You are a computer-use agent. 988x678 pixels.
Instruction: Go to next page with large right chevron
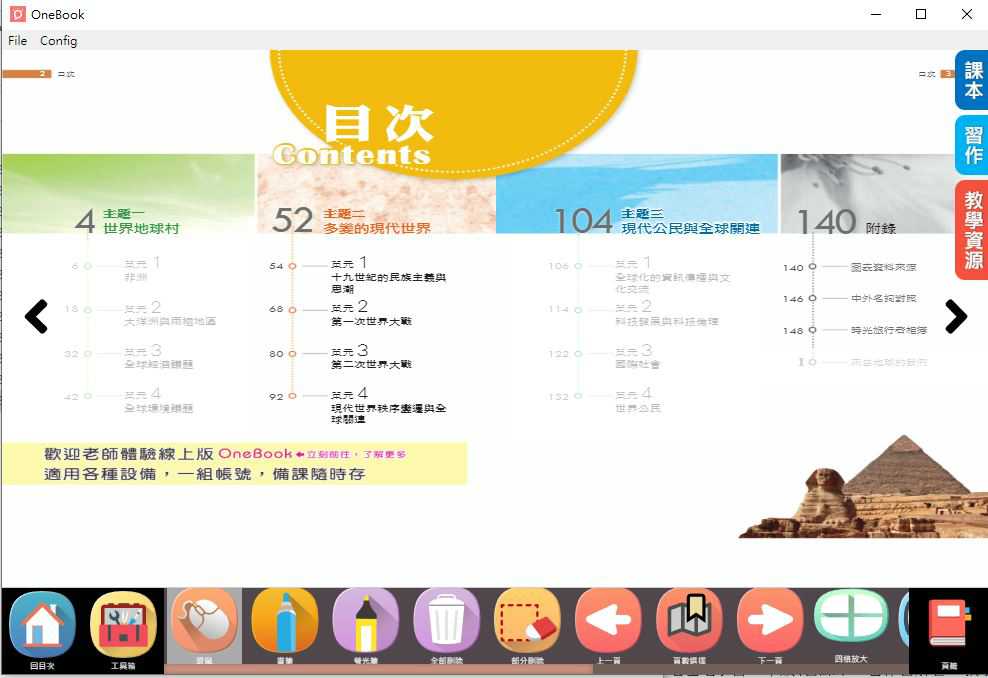pyautogui.click(x=955, y=316)
